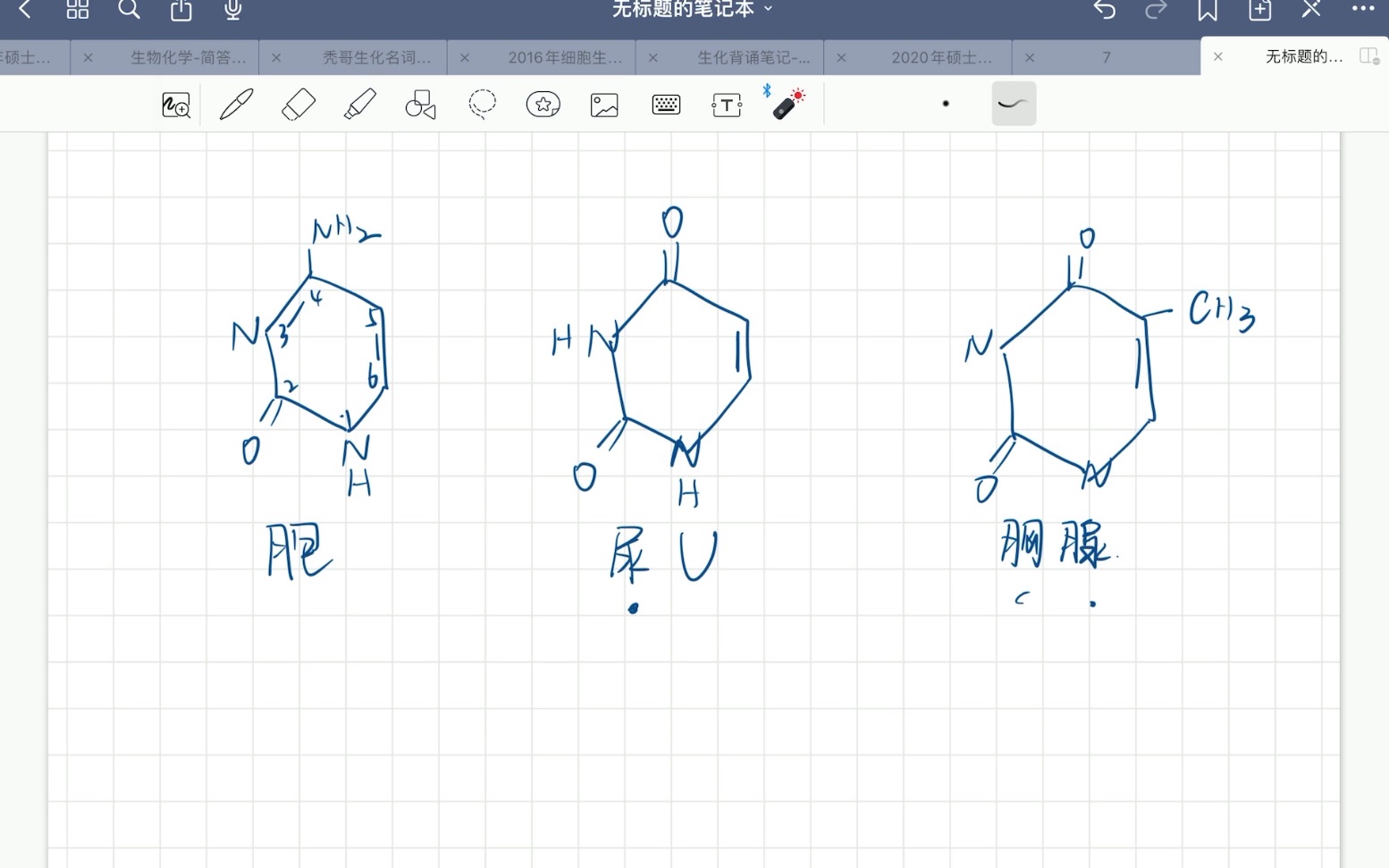Select the keyboard text tool
The height and width of the screenshot is (868, 1389).
click(x=666, y=105)
